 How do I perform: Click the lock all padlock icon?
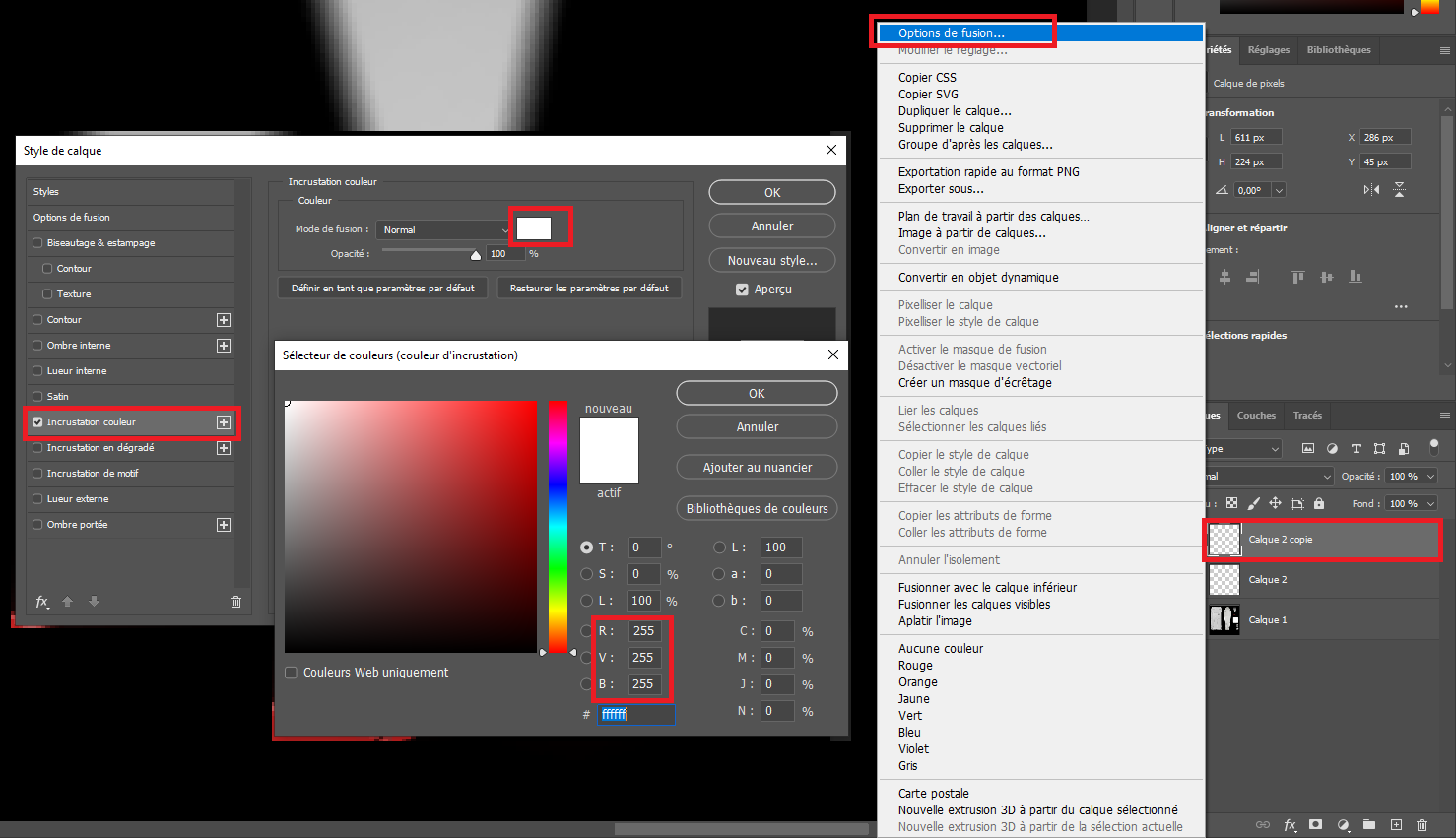[1319, 503]
